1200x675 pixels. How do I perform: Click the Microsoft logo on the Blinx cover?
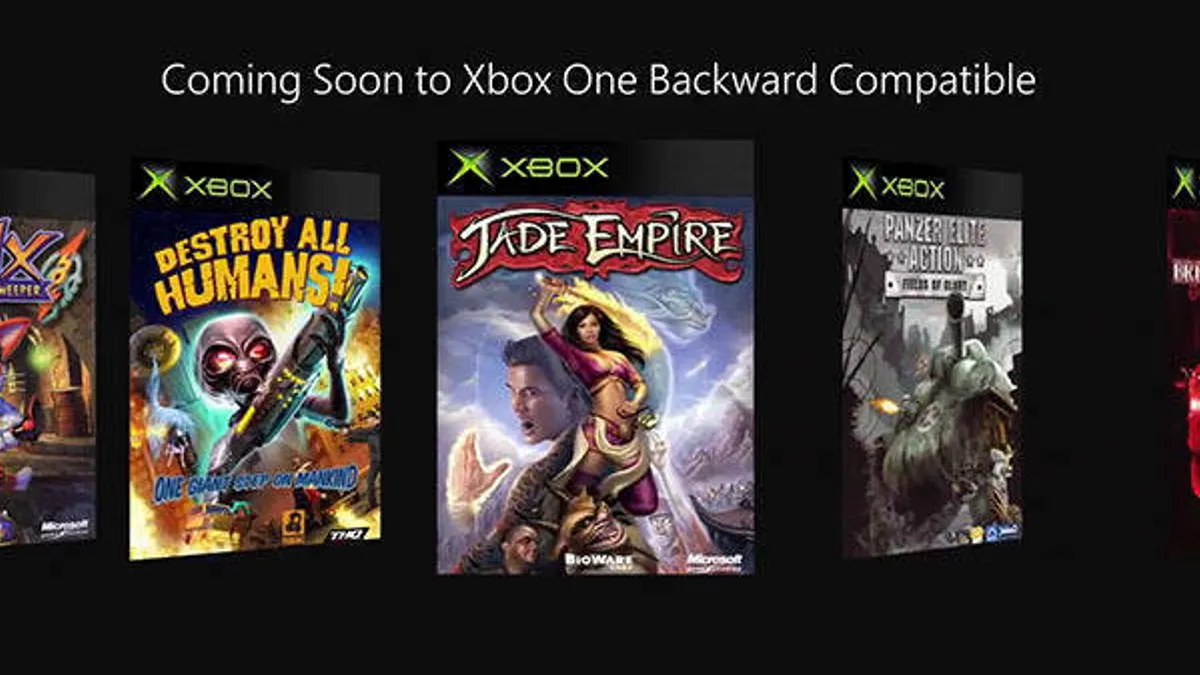(64, 526)
